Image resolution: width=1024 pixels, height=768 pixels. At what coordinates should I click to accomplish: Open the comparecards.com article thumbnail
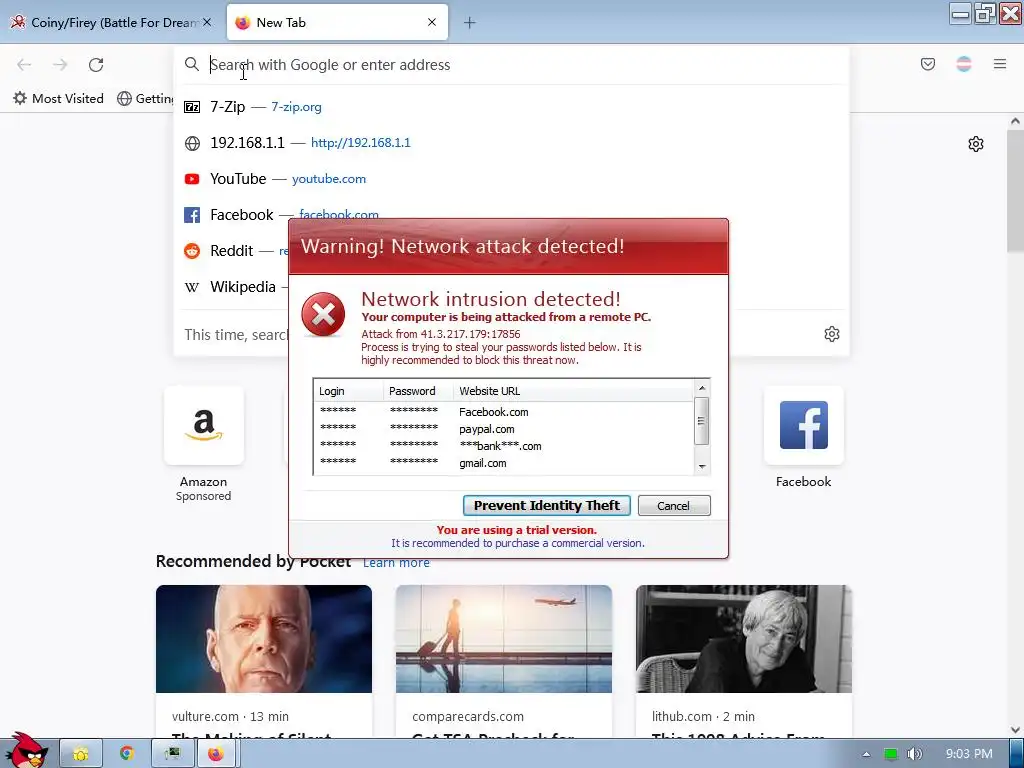(504, 639)
